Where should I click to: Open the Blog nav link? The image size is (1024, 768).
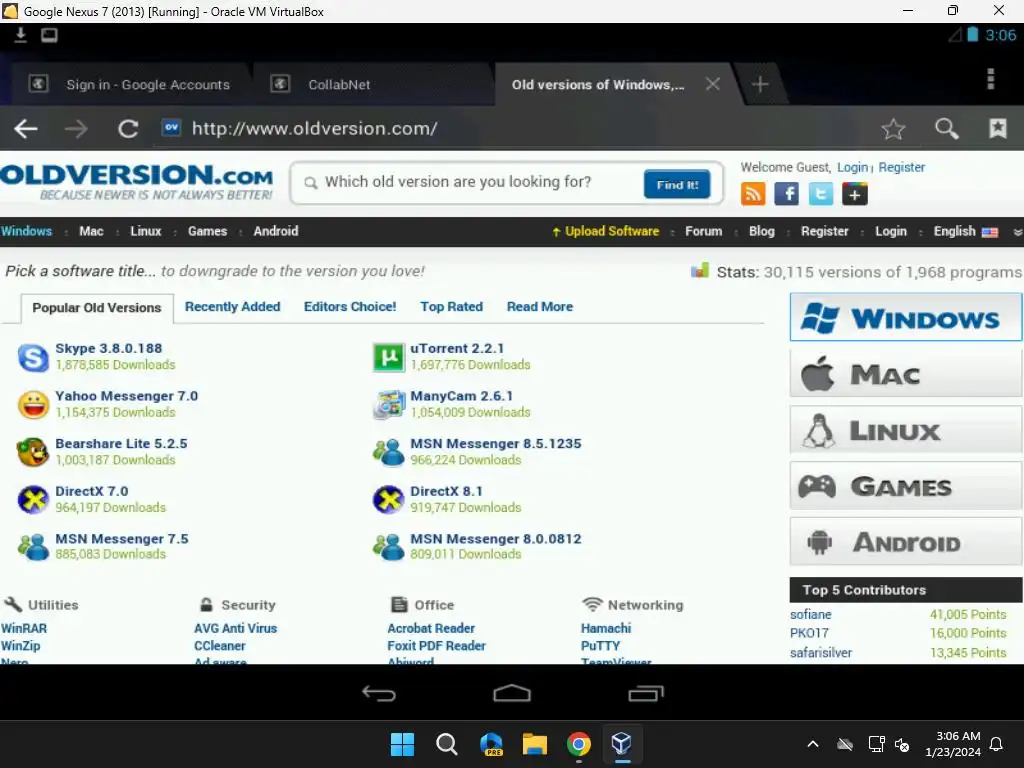click(761, 231)
